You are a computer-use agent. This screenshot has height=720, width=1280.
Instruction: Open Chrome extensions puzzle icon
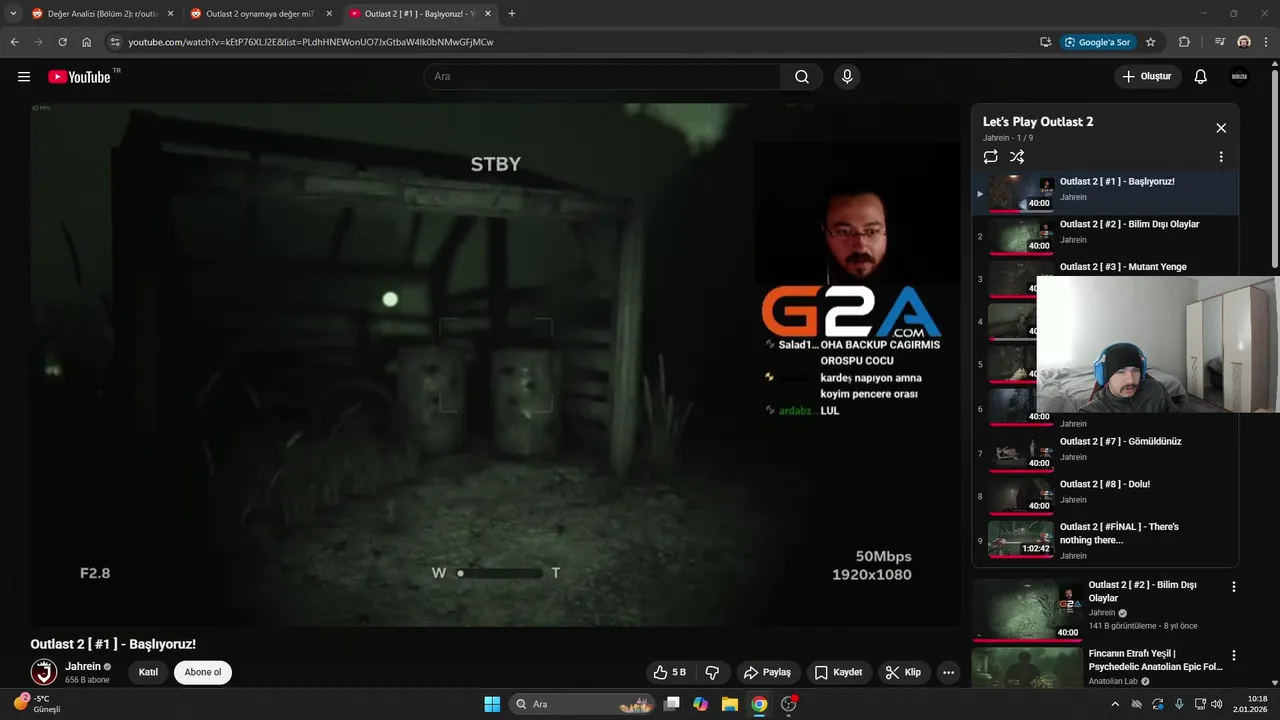(1185, 42)
